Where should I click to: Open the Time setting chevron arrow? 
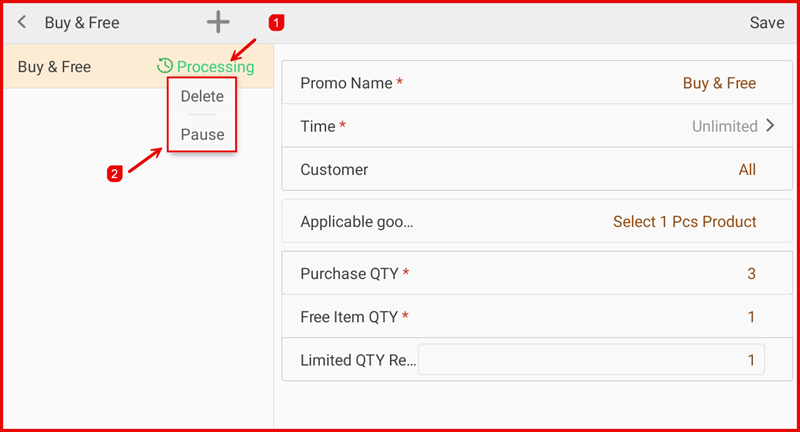(x=770, y=126)
